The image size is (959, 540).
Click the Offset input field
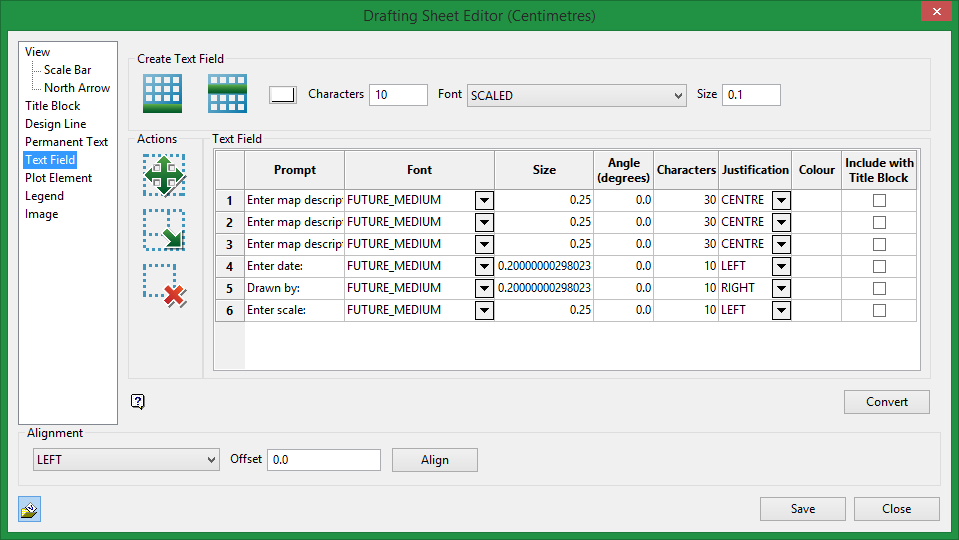(323, 460)
